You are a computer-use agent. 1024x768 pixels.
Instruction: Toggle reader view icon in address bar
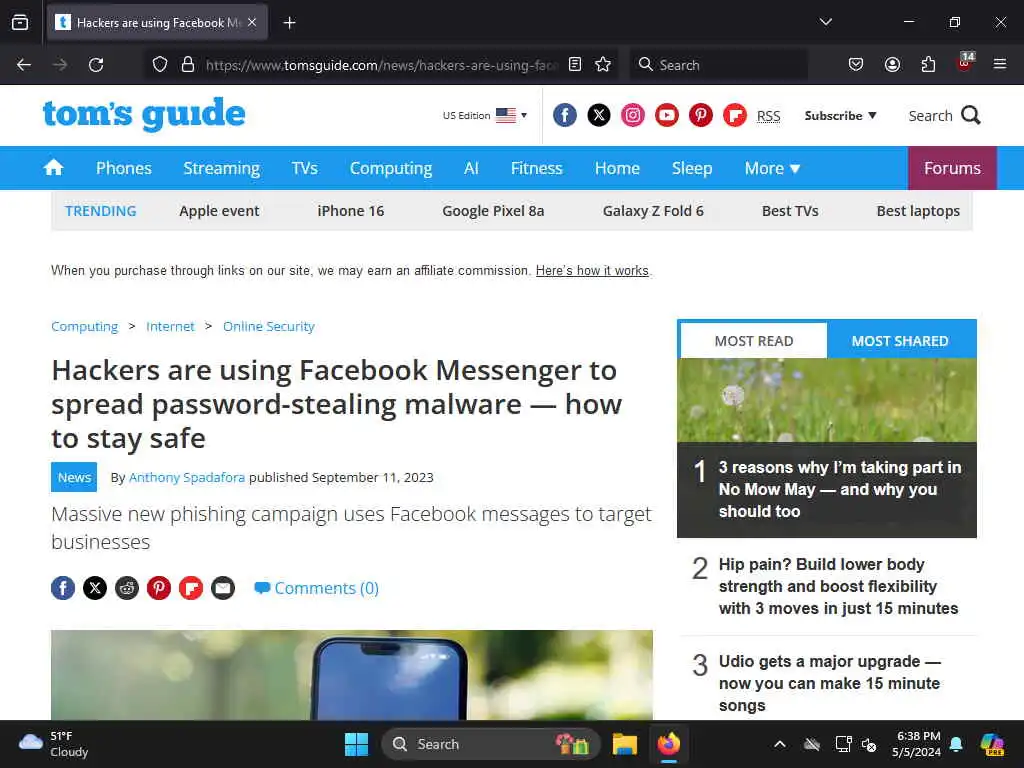click(x=575, y=64)
